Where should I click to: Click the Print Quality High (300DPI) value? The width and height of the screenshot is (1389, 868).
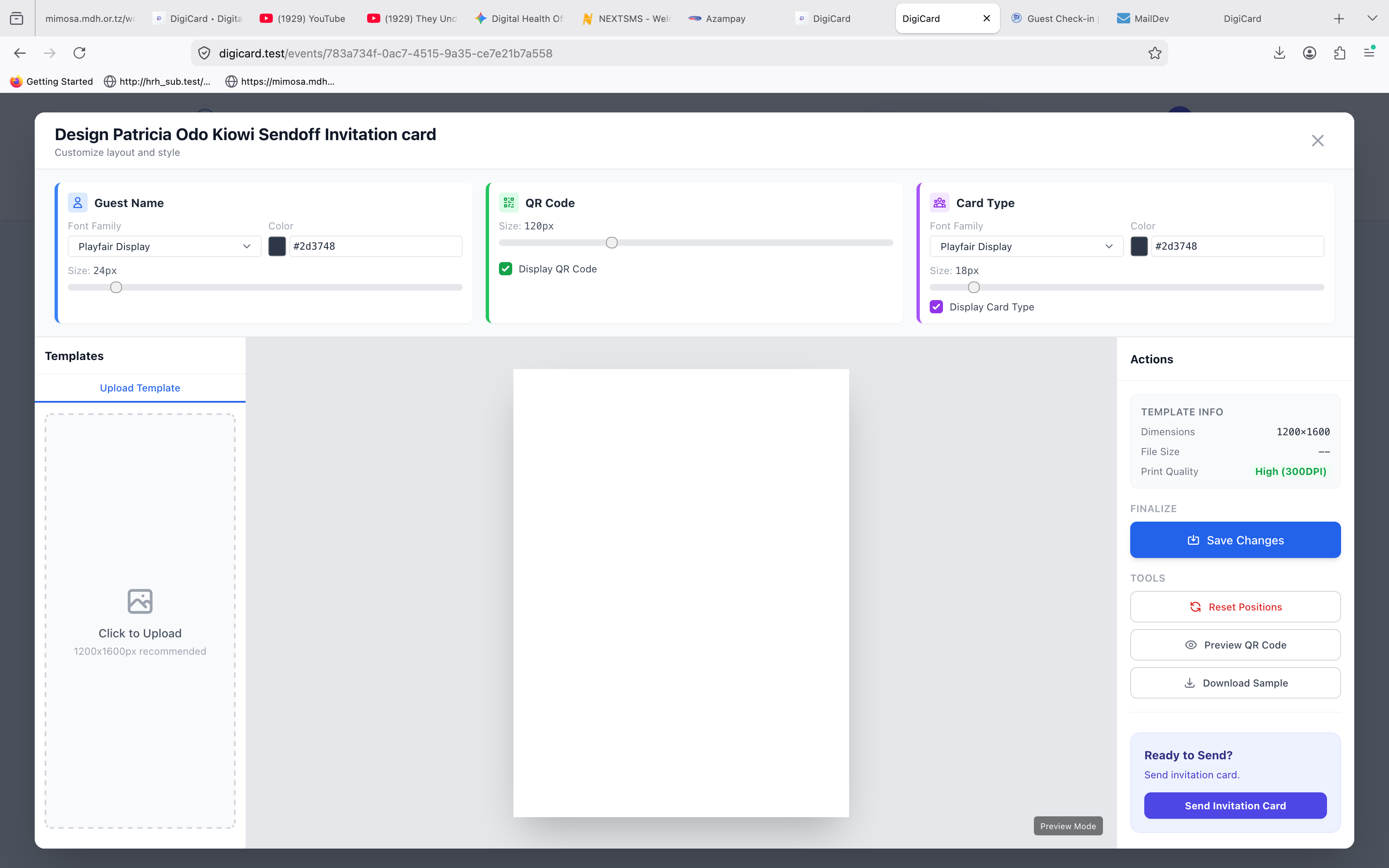point(1290,471)
